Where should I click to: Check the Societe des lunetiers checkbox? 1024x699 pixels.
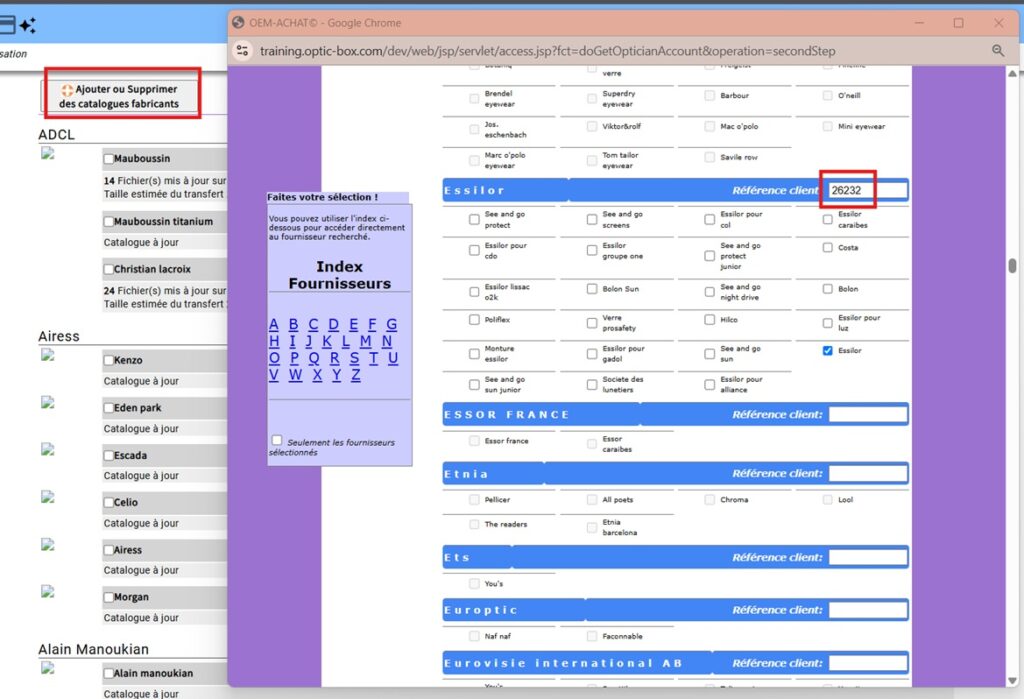pos(592,385)
